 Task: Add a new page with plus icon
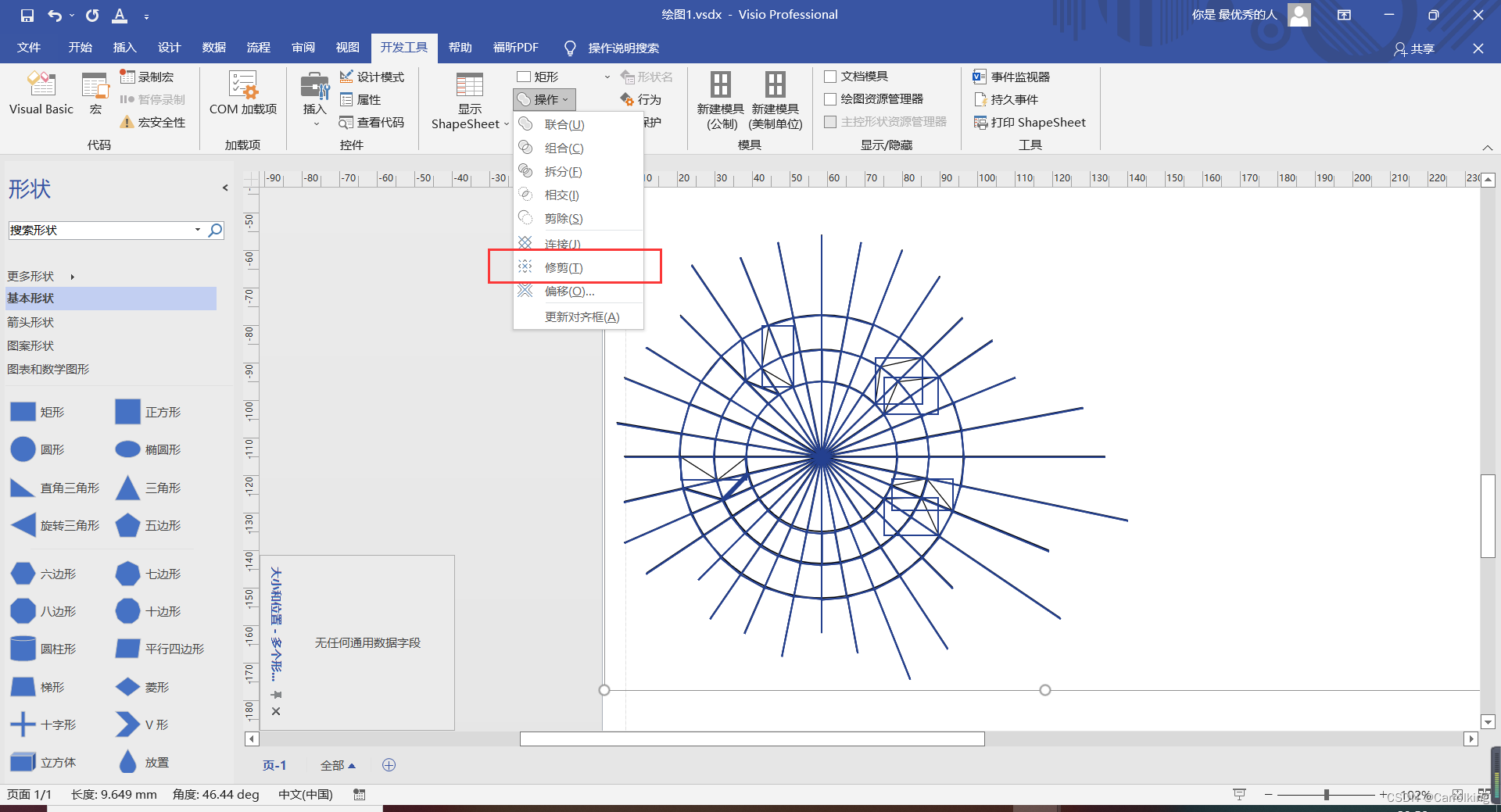[389, 765]
